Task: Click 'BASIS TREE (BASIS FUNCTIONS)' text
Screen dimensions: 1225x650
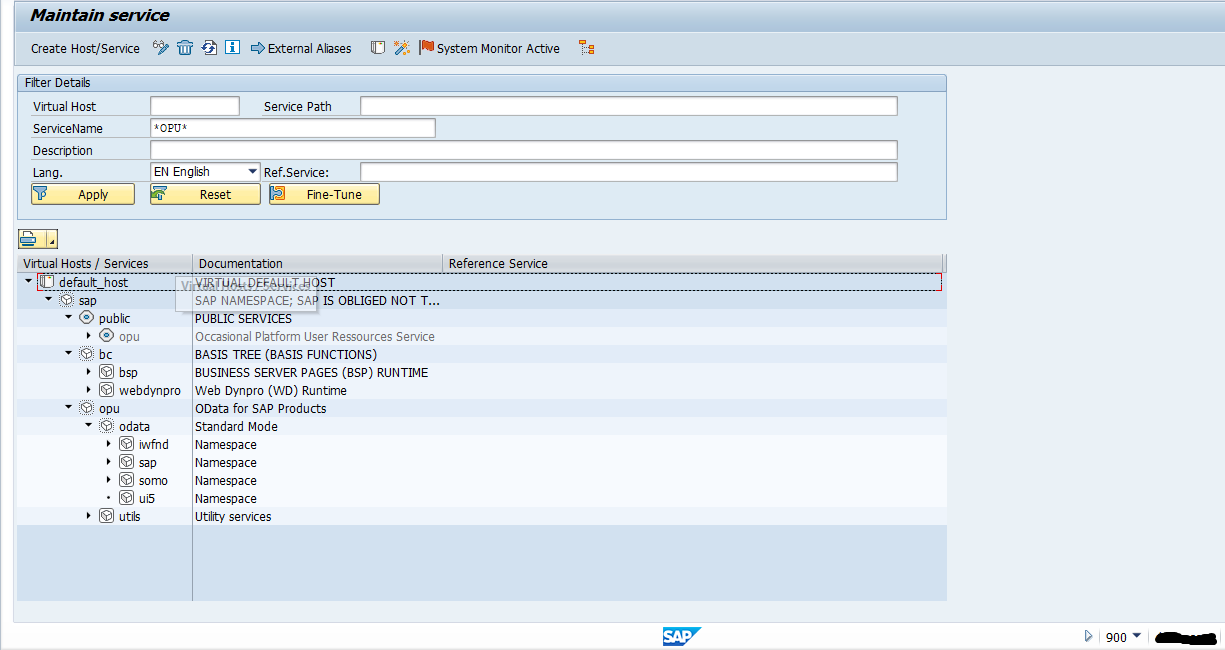Action: click(286, 355)
